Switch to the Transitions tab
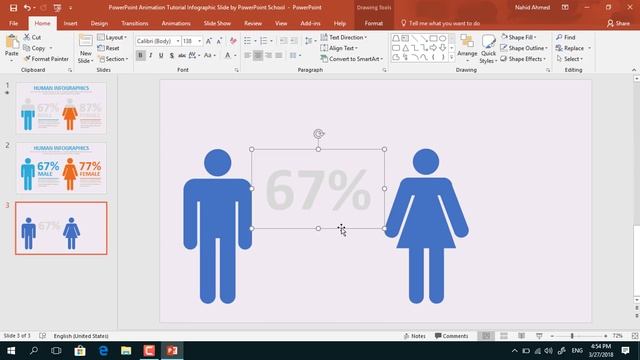The width and height of the screenshot is (640, 360). tap(135, 23)
